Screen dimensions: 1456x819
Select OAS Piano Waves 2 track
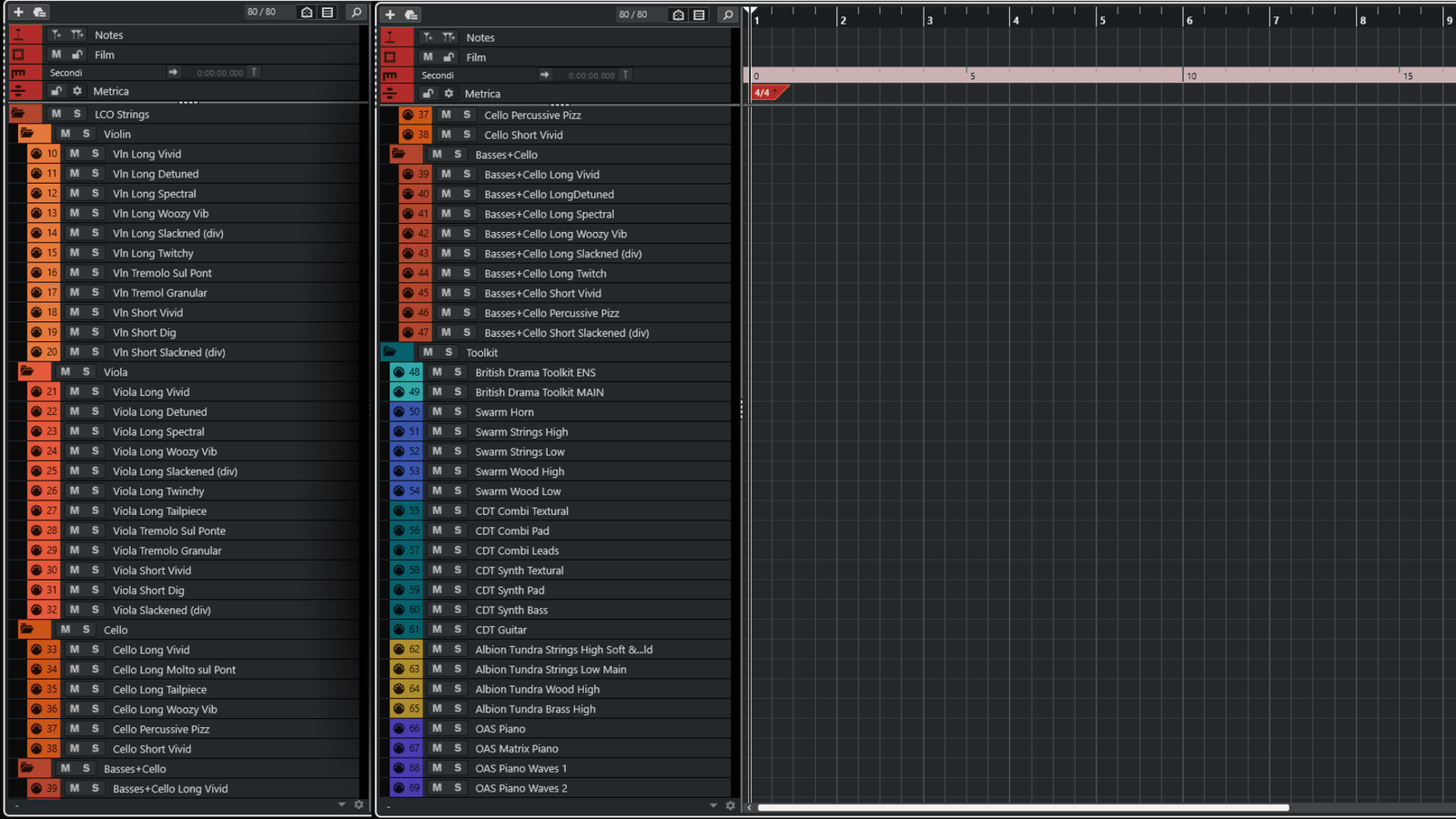pos(560,789)
